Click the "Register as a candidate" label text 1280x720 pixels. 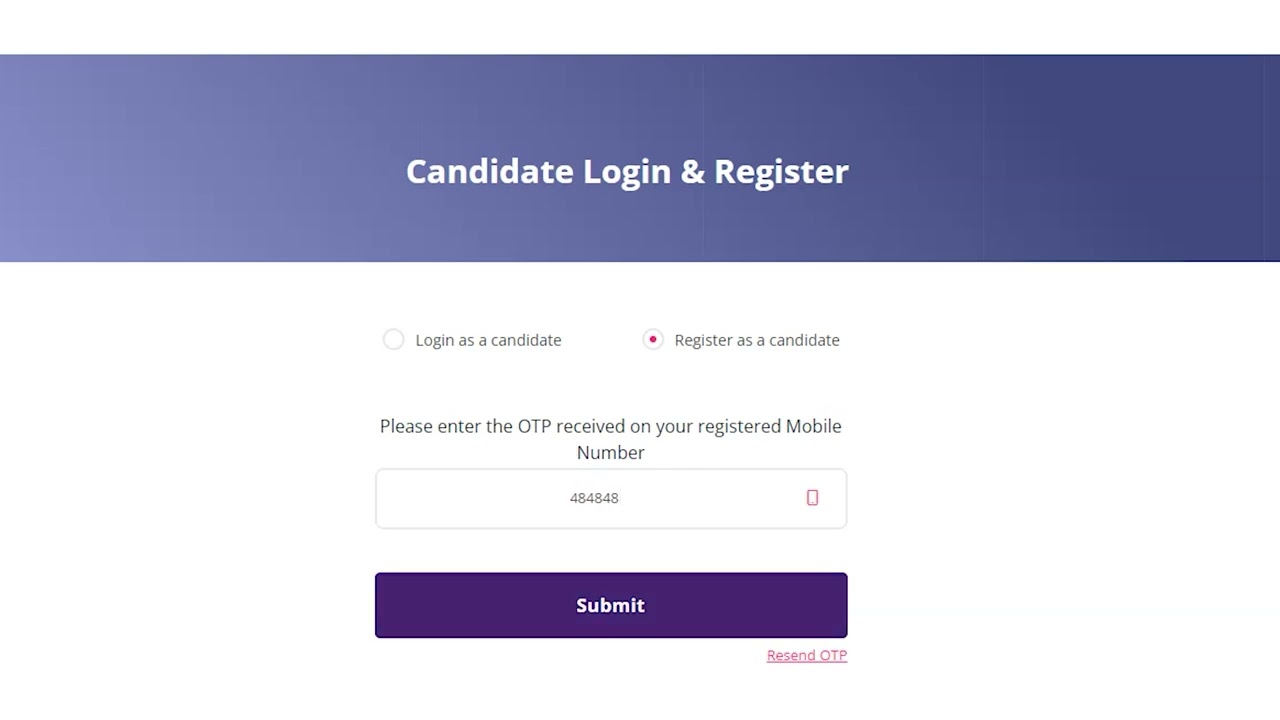757,340
